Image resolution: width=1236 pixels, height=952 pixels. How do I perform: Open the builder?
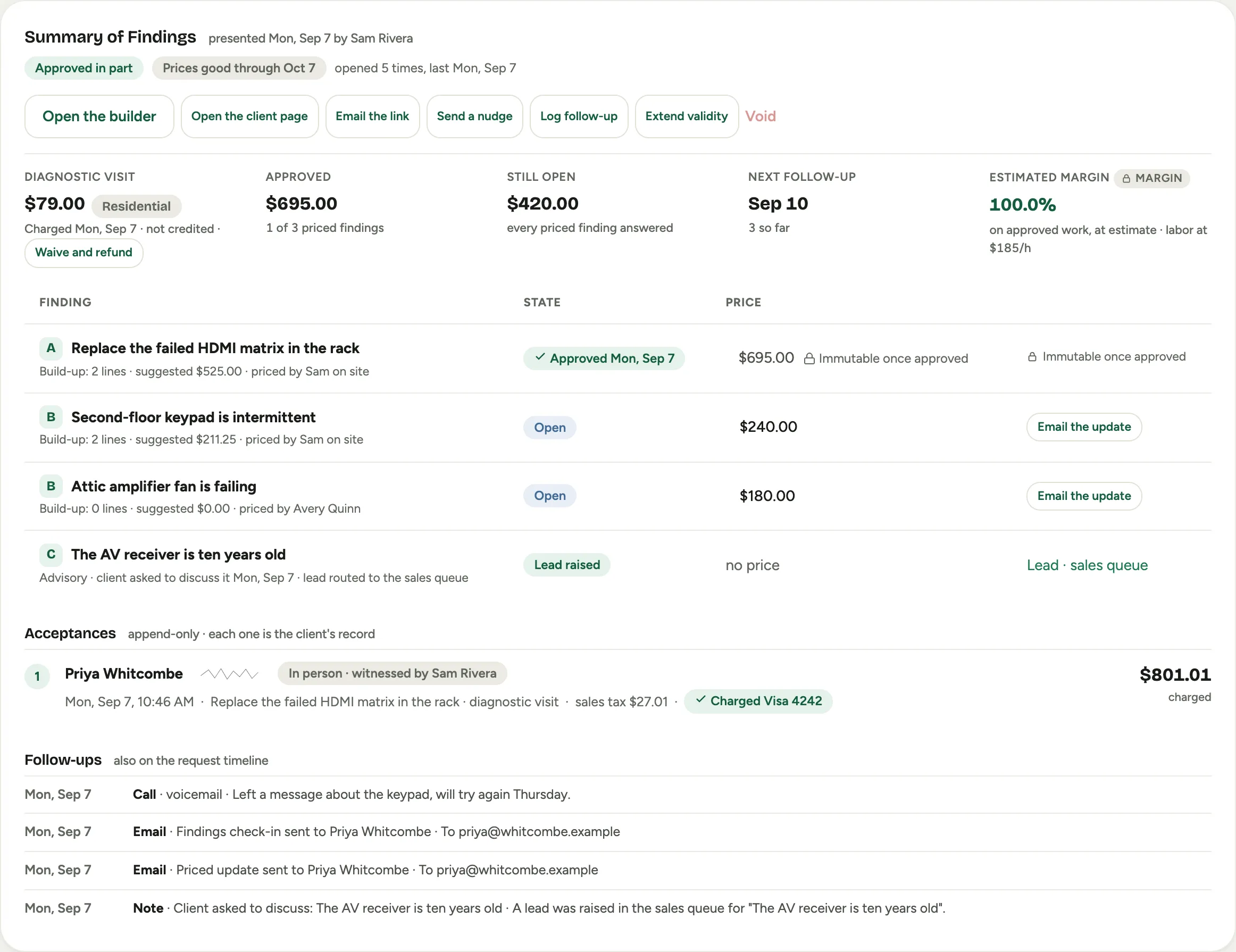(x=99, y=116)
